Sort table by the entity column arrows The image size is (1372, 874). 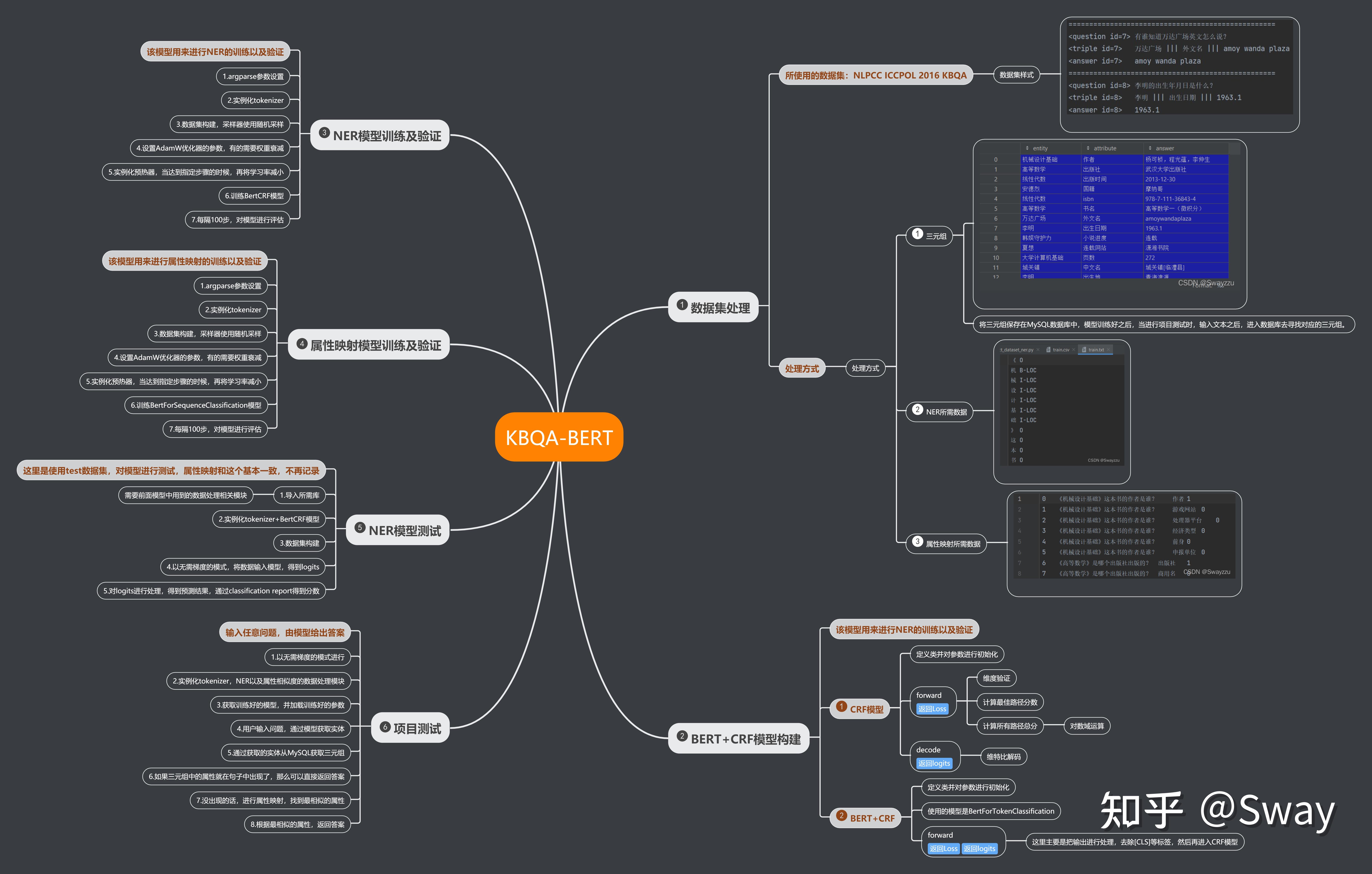(x=1027, y=148)
